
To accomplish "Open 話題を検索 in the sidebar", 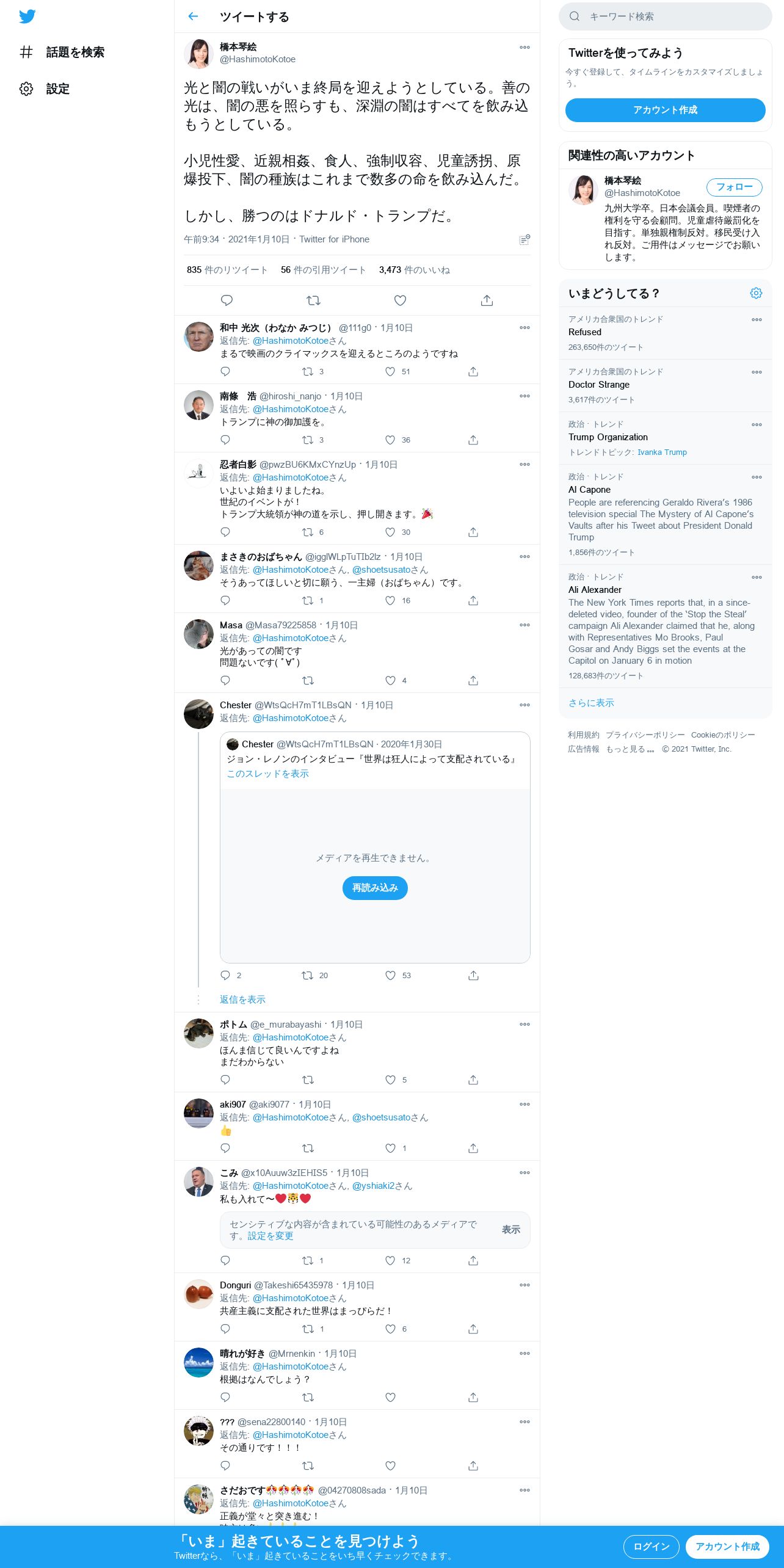I will pyautogui.click(x=62, y=52).
